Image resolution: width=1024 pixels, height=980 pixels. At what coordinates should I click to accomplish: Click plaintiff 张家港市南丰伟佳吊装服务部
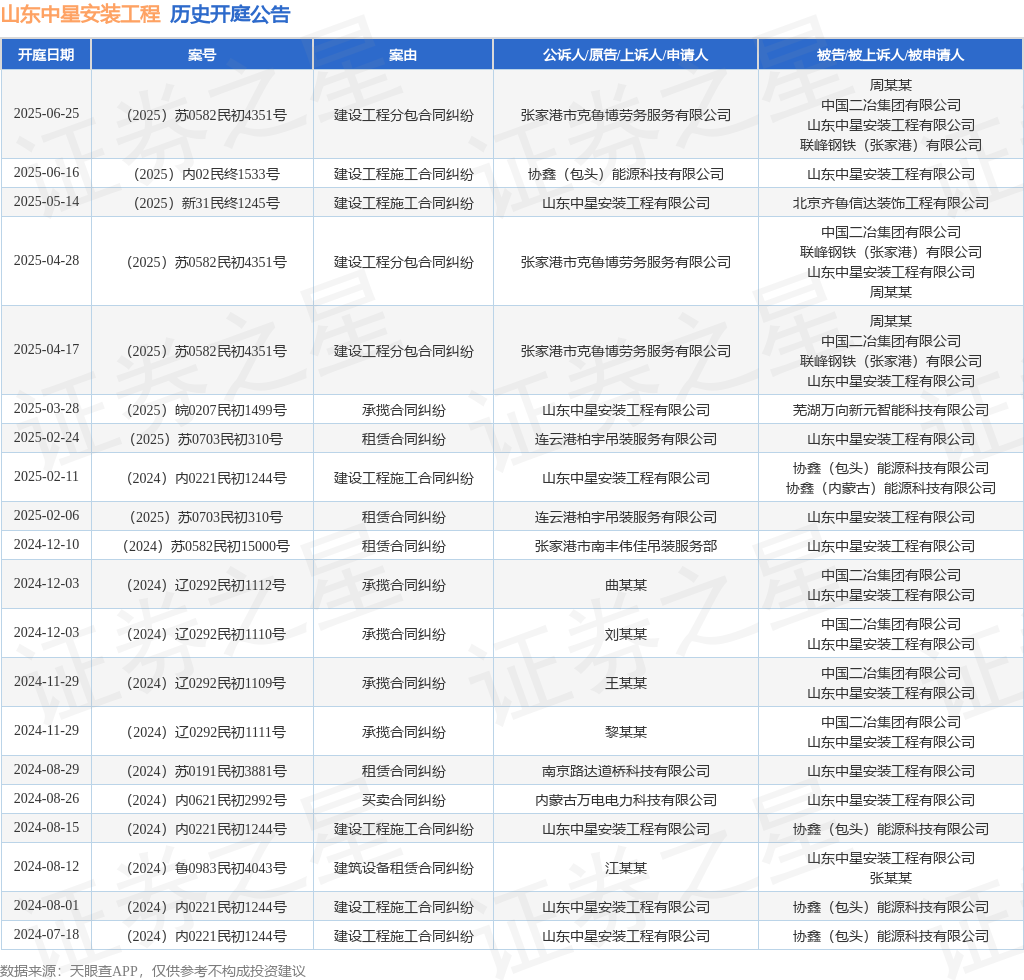(x=626, y=546)
